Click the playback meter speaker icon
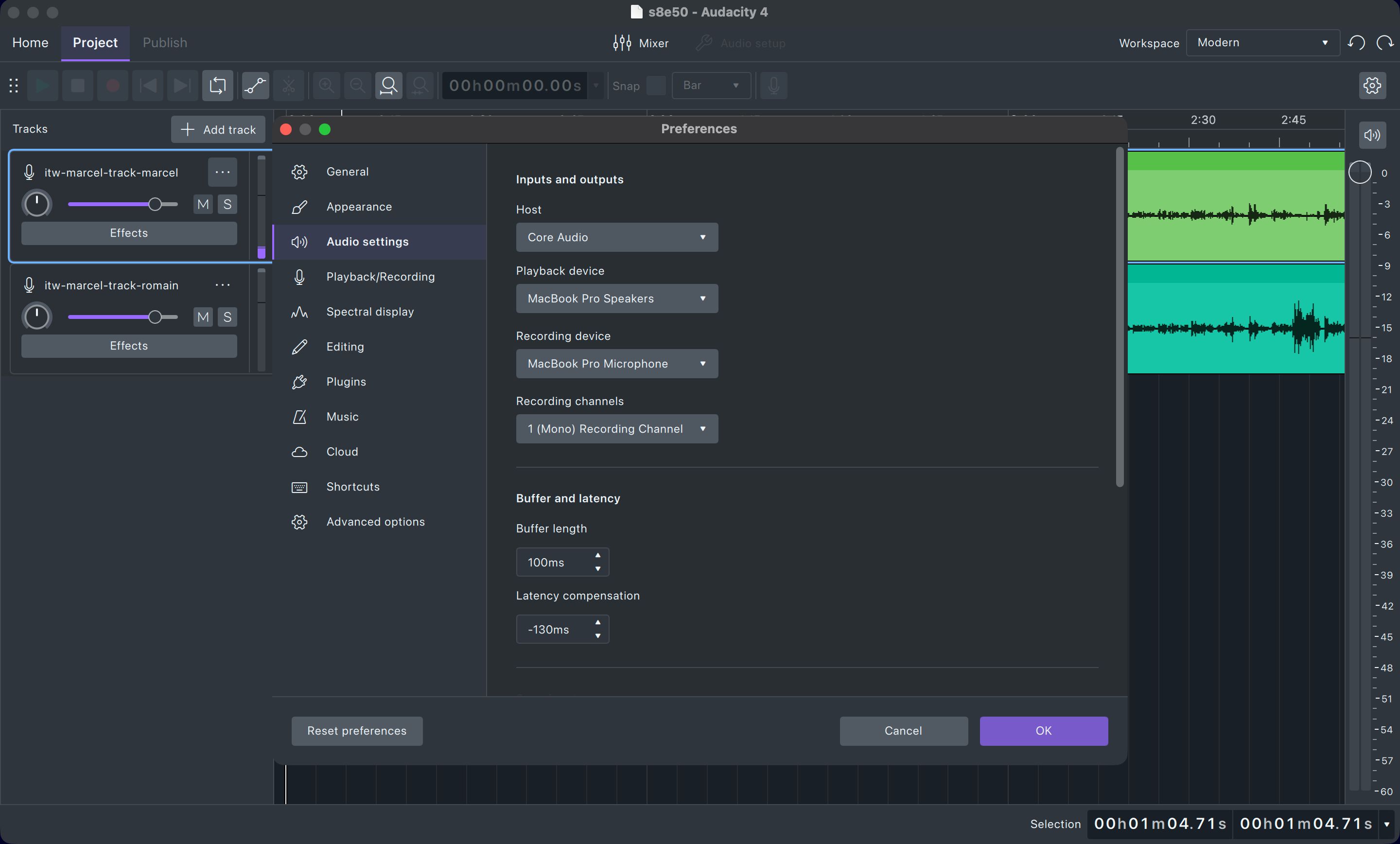This screenshot has width=1400, height=844. coord(1372,135)
